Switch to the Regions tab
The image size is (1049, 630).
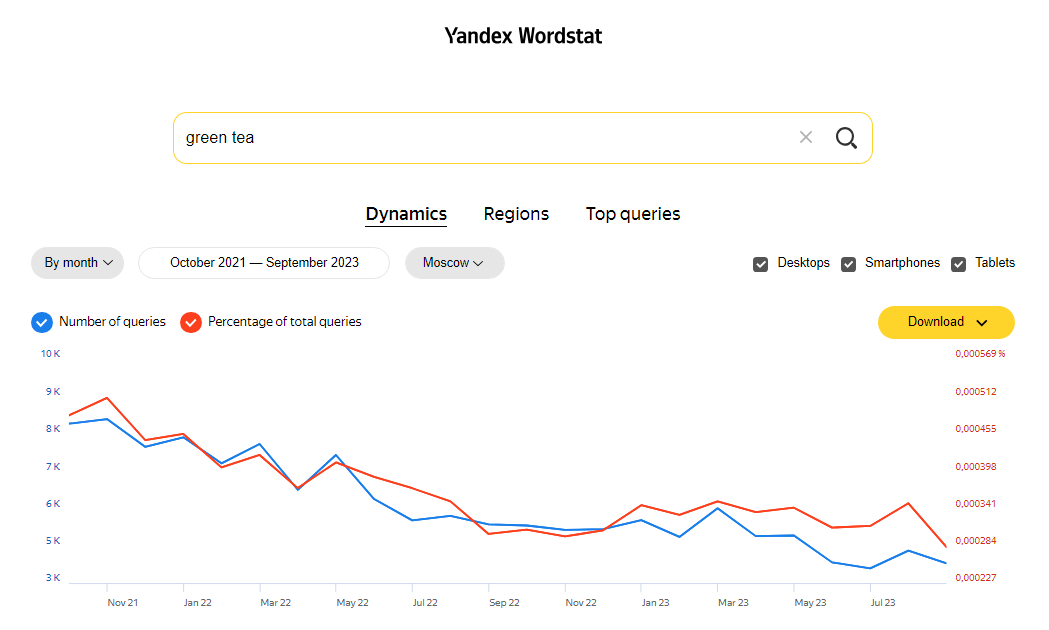[516, 213]
